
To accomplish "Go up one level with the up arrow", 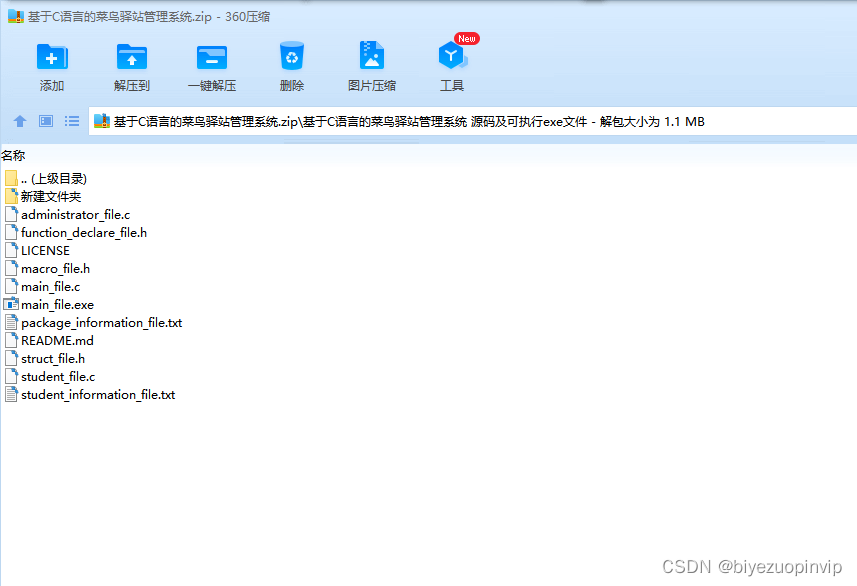I will tap(20, 121).
